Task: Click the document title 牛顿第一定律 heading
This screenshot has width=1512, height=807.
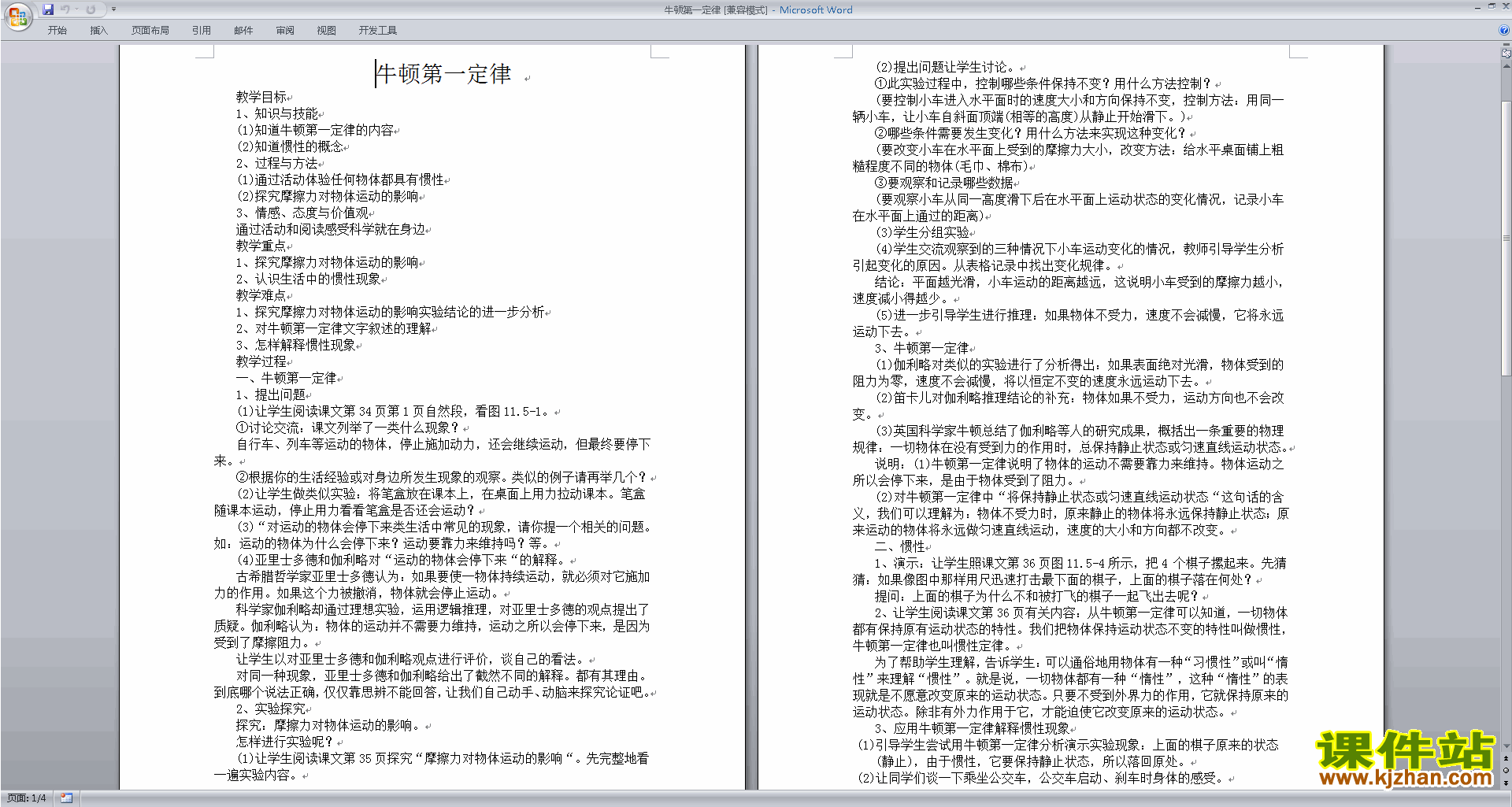Action: click(444, 75)
